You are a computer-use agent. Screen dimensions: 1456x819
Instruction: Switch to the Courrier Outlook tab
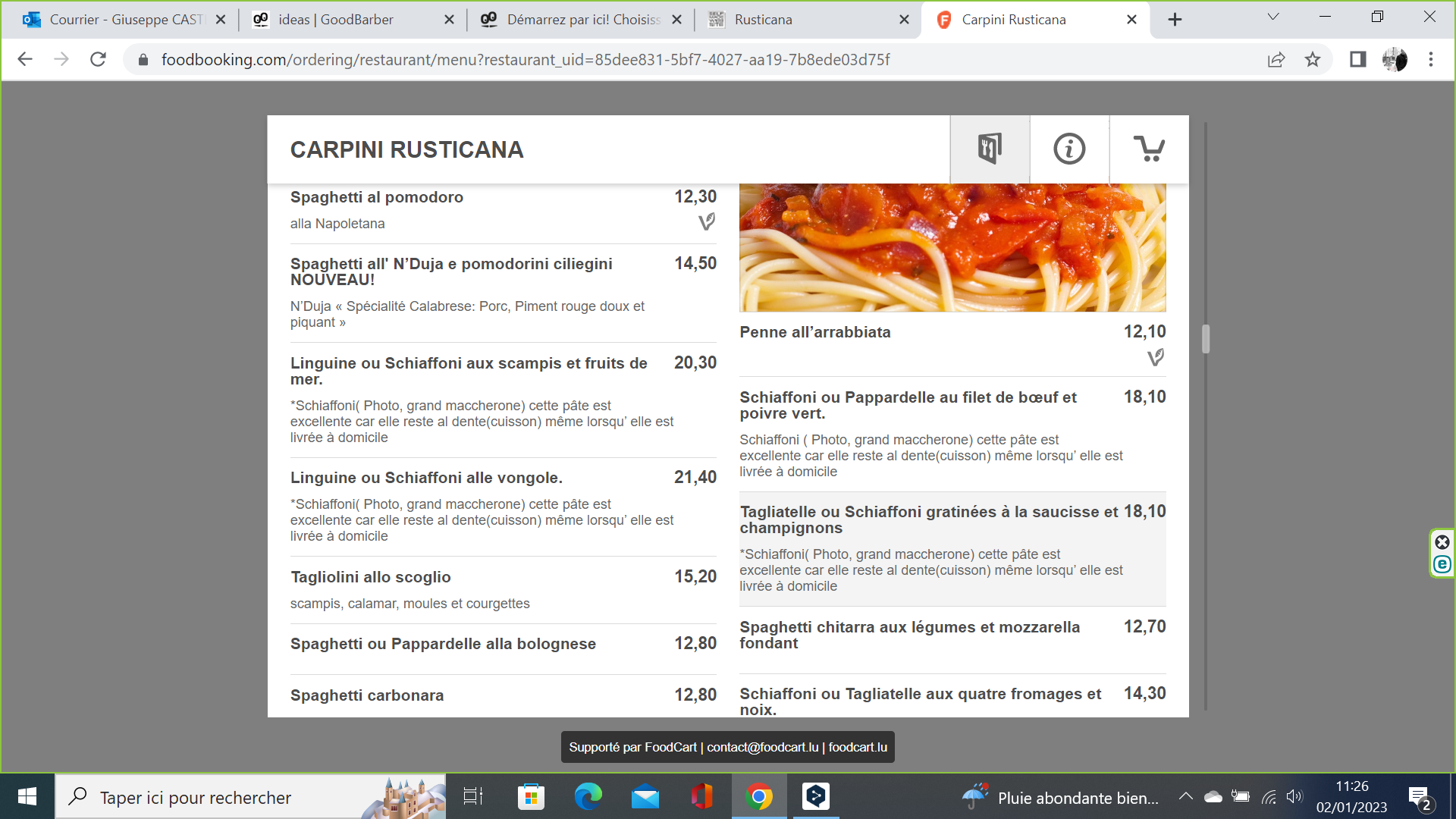tap(122, 20)
